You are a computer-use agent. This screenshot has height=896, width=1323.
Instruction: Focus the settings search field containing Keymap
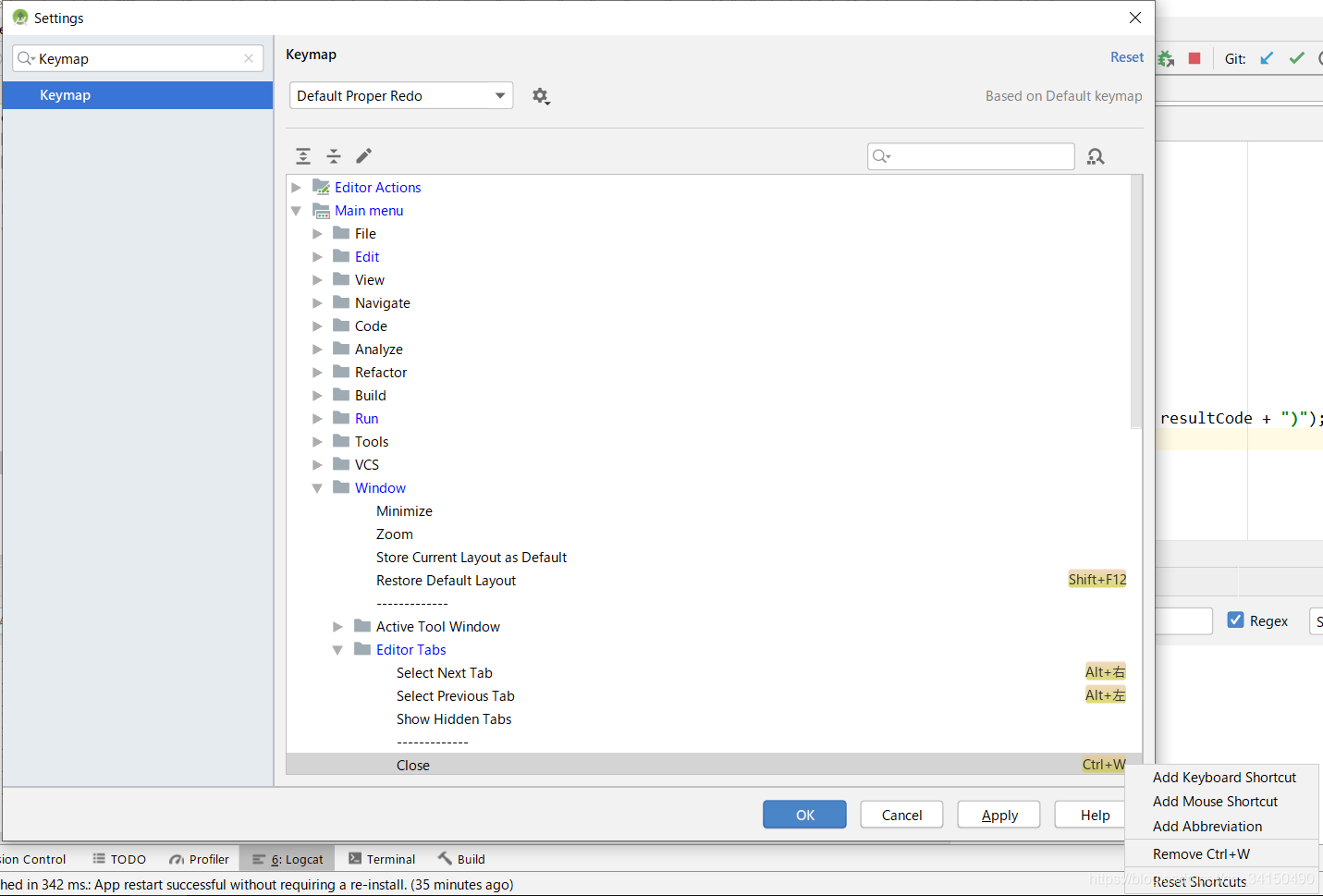[x=138, y=58]
